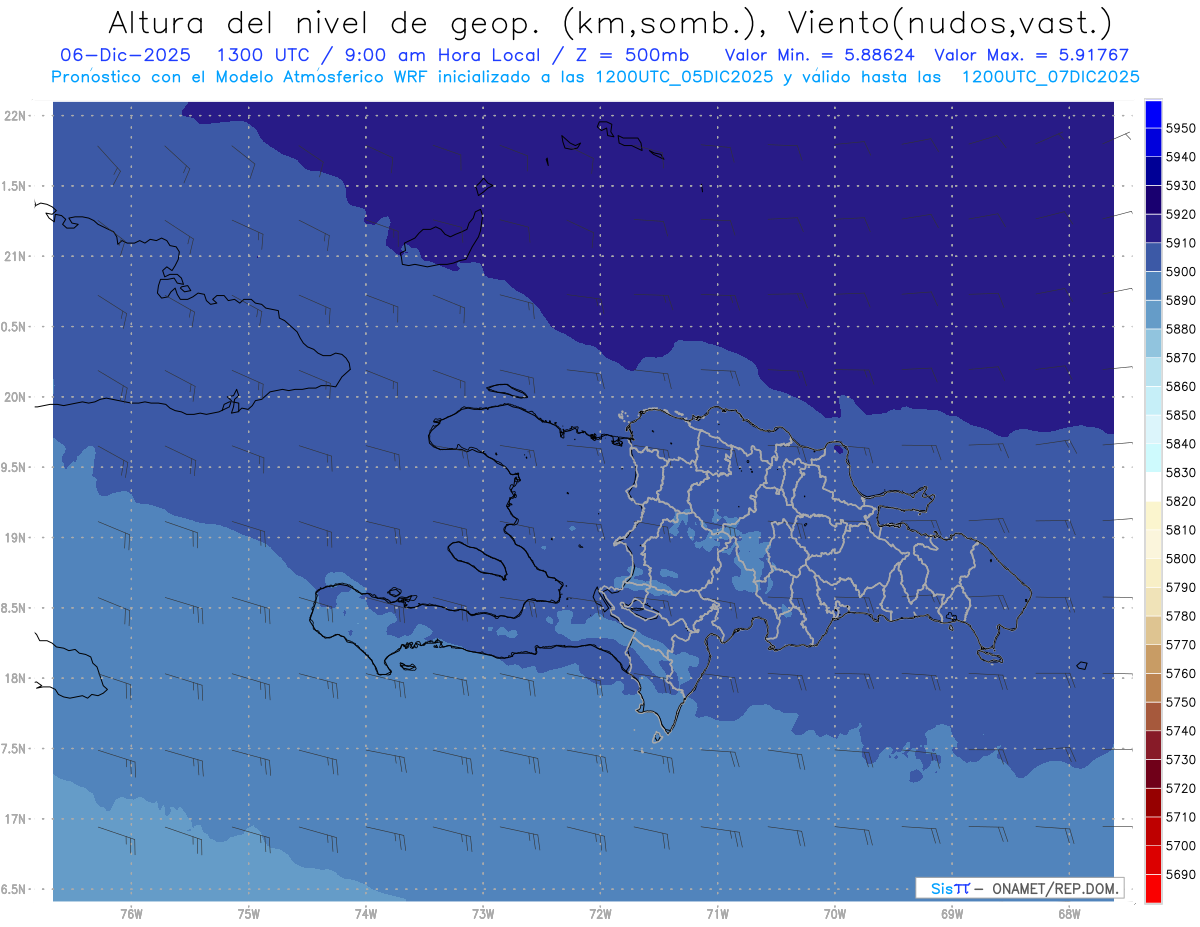
Task: Click the 76W longitude axis label
Action: click(131, 914)
